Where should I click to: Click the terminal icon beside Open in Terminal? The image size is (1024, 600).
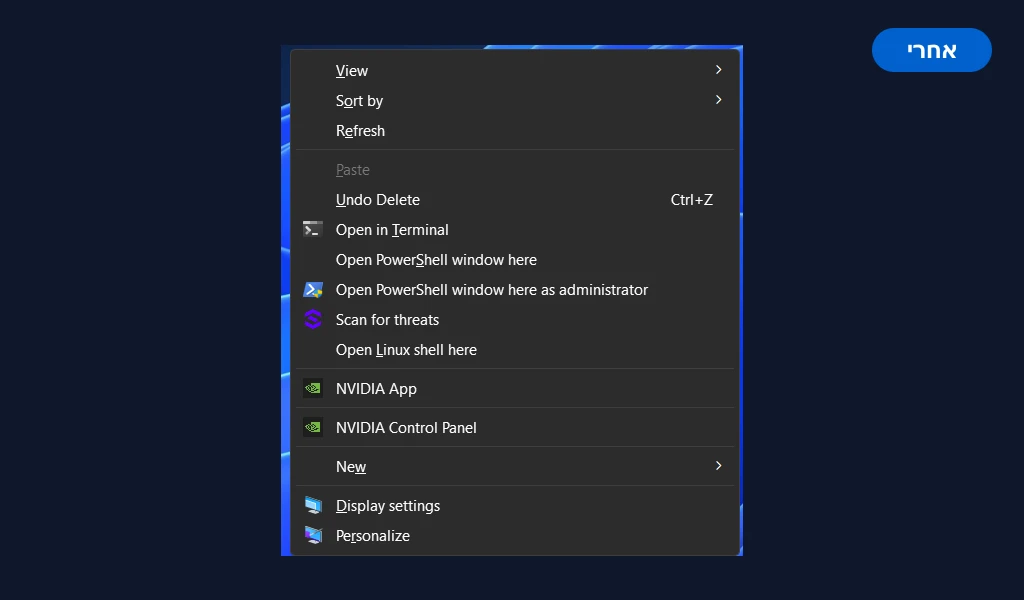(313, 229)
